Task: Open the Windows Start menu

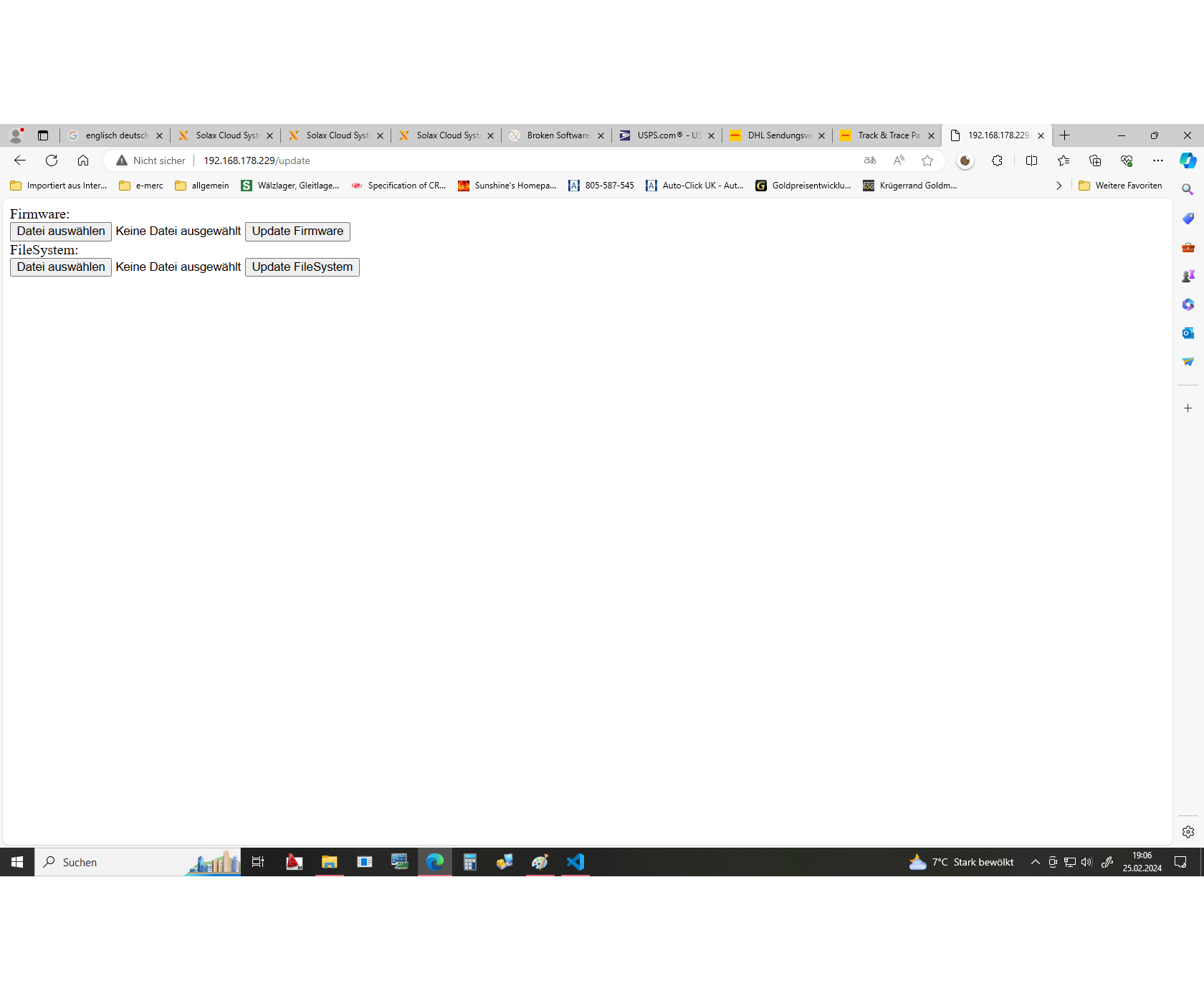Action: click(x=17, y=862)
